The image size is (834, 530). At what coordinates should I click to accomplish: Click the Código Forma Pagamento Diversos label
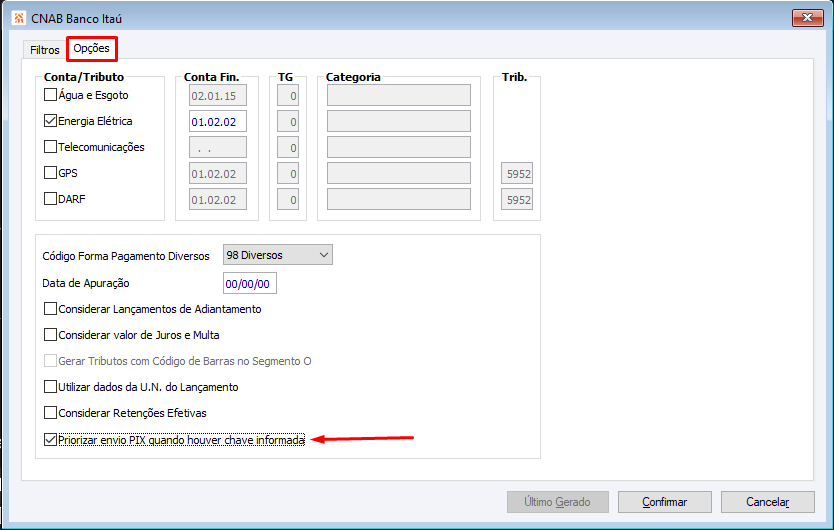pyautogui.click(x=126, y=256)
